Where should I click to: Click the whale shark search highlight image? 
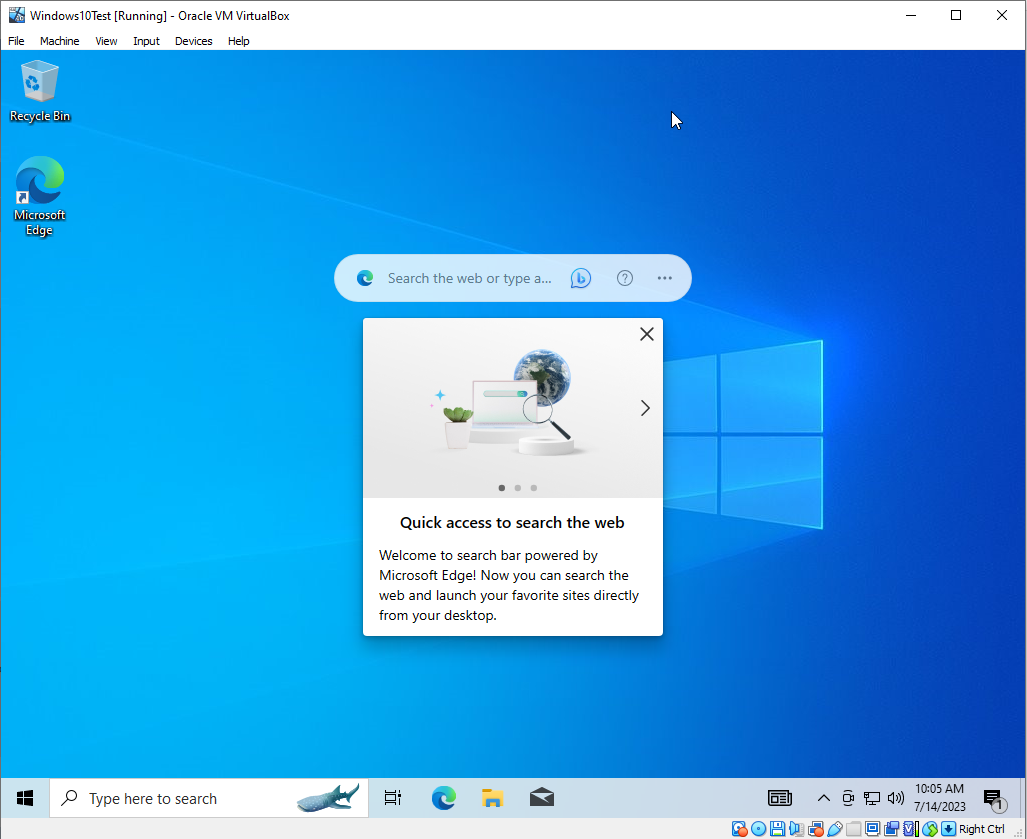point(328,797)
